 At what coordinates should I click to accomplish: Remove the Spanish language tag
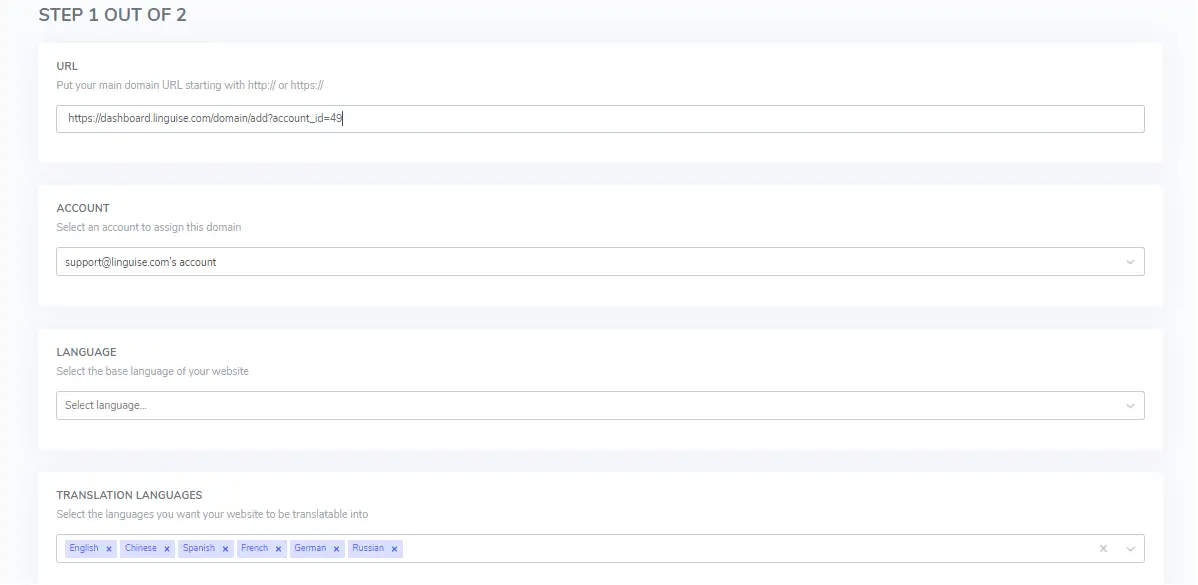[225, 549]
